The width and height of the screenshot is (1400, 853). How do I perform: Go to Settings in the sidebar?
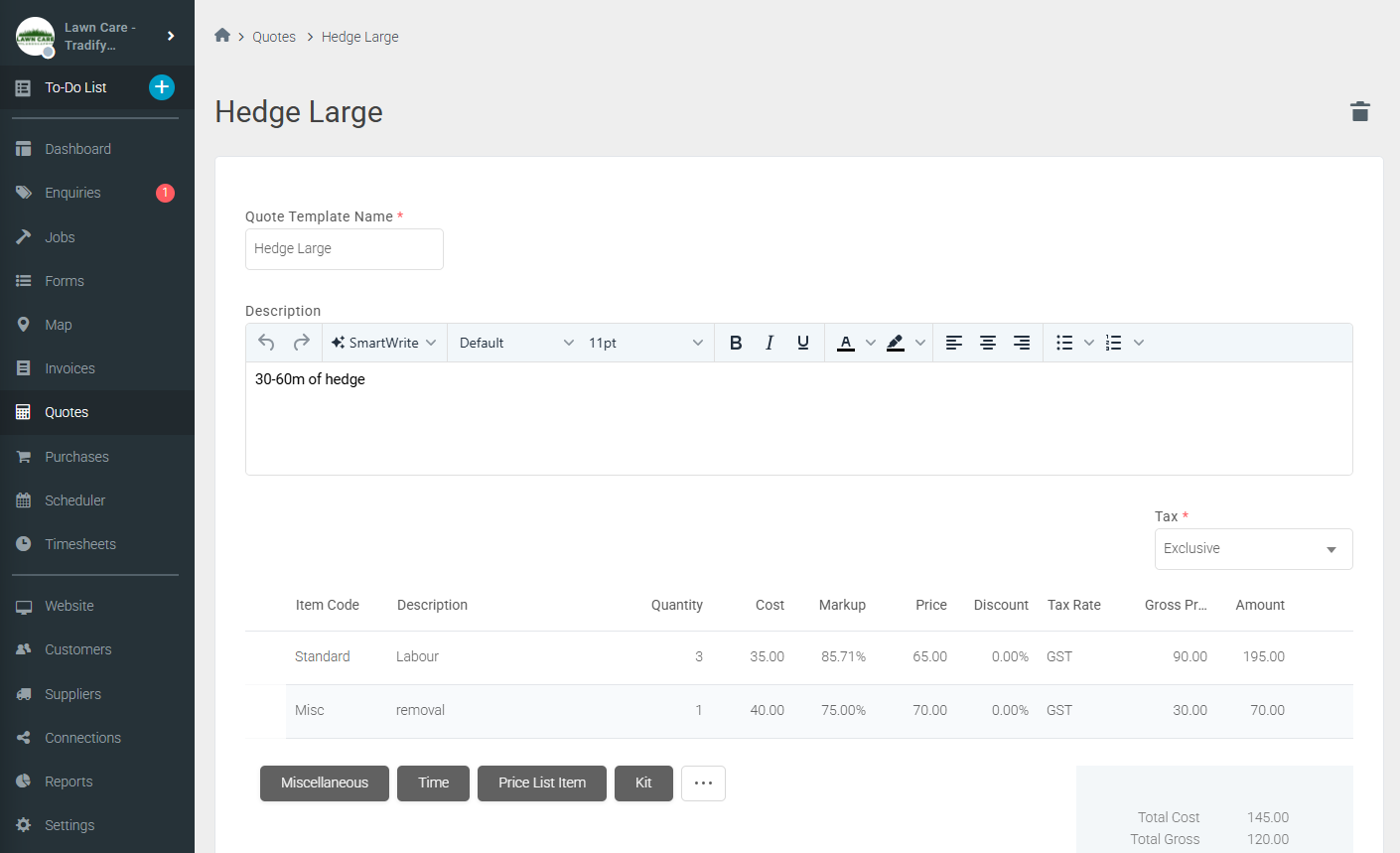point(97,825)
